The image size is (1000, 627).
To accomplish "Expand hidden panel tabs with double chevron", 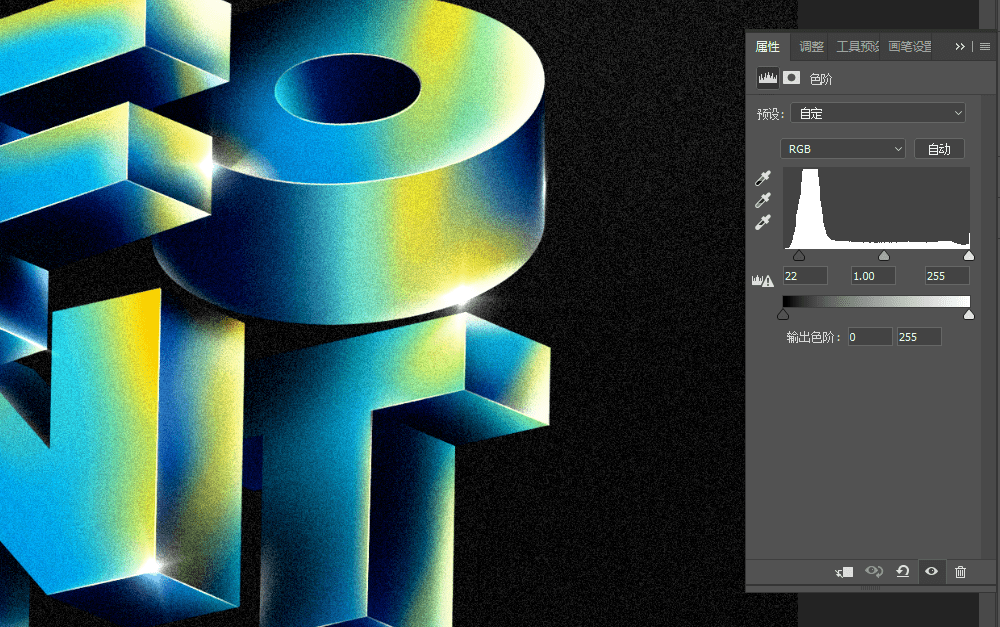I will tap(960, 46).
